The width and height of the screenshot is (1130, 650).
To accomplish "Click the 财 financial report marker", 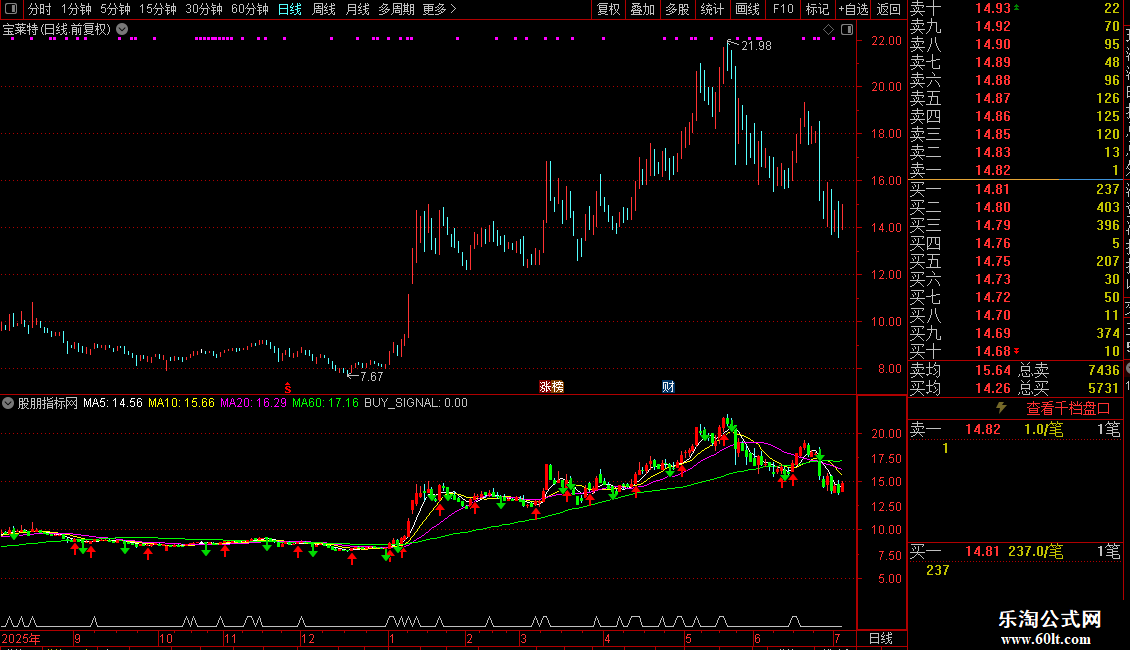I will 668,387.
